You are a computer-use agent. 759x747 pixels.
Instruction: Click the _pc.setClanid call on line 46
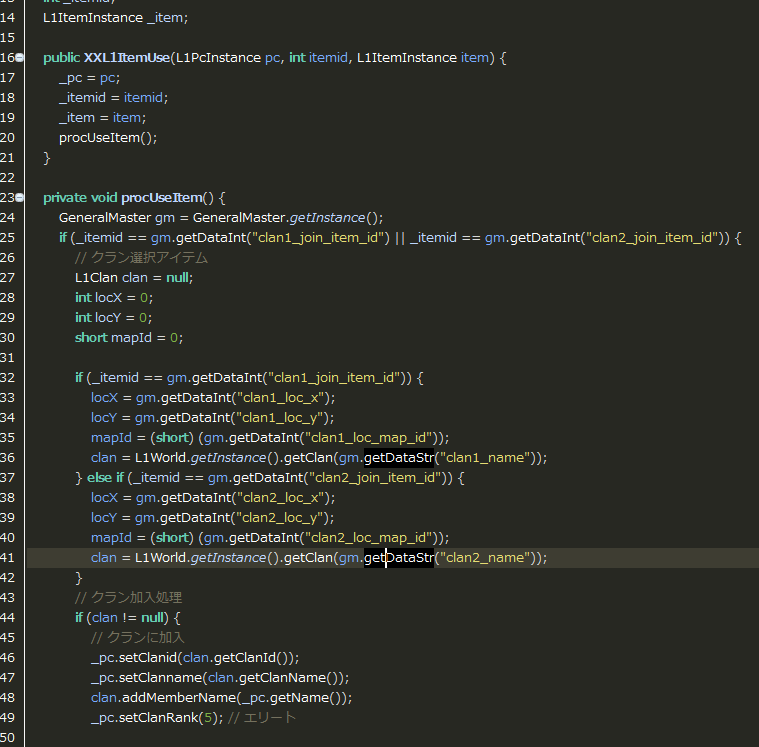point(195,658)
